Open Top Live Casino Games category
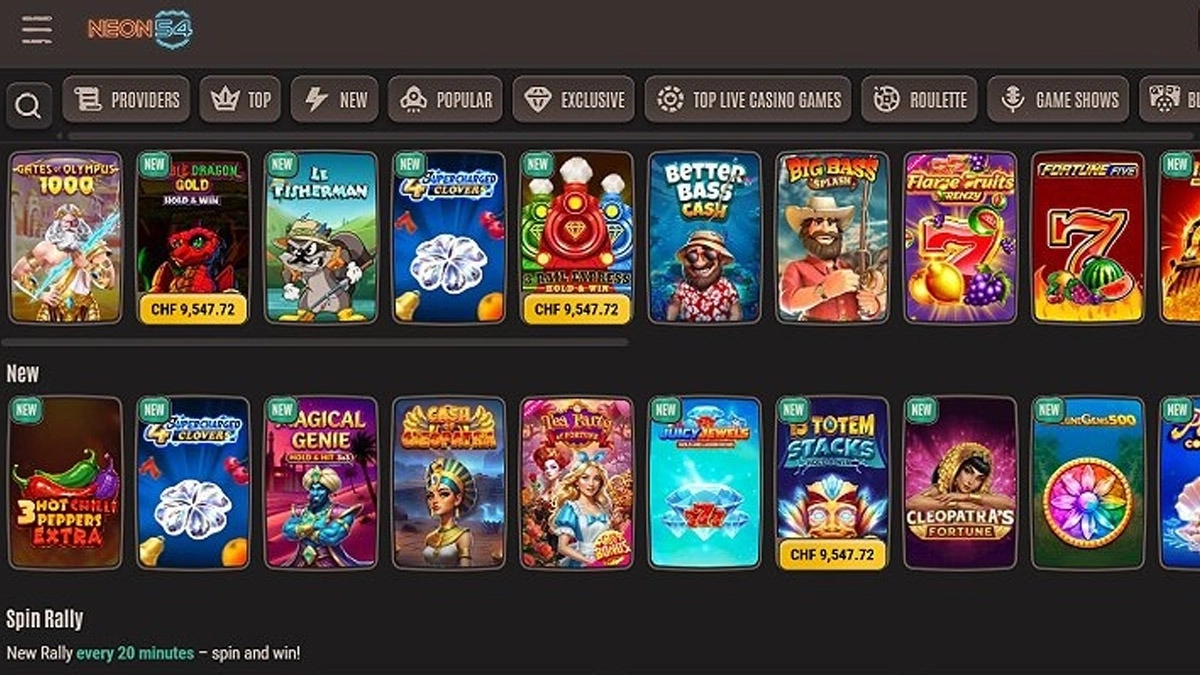 tap(748, 99)
